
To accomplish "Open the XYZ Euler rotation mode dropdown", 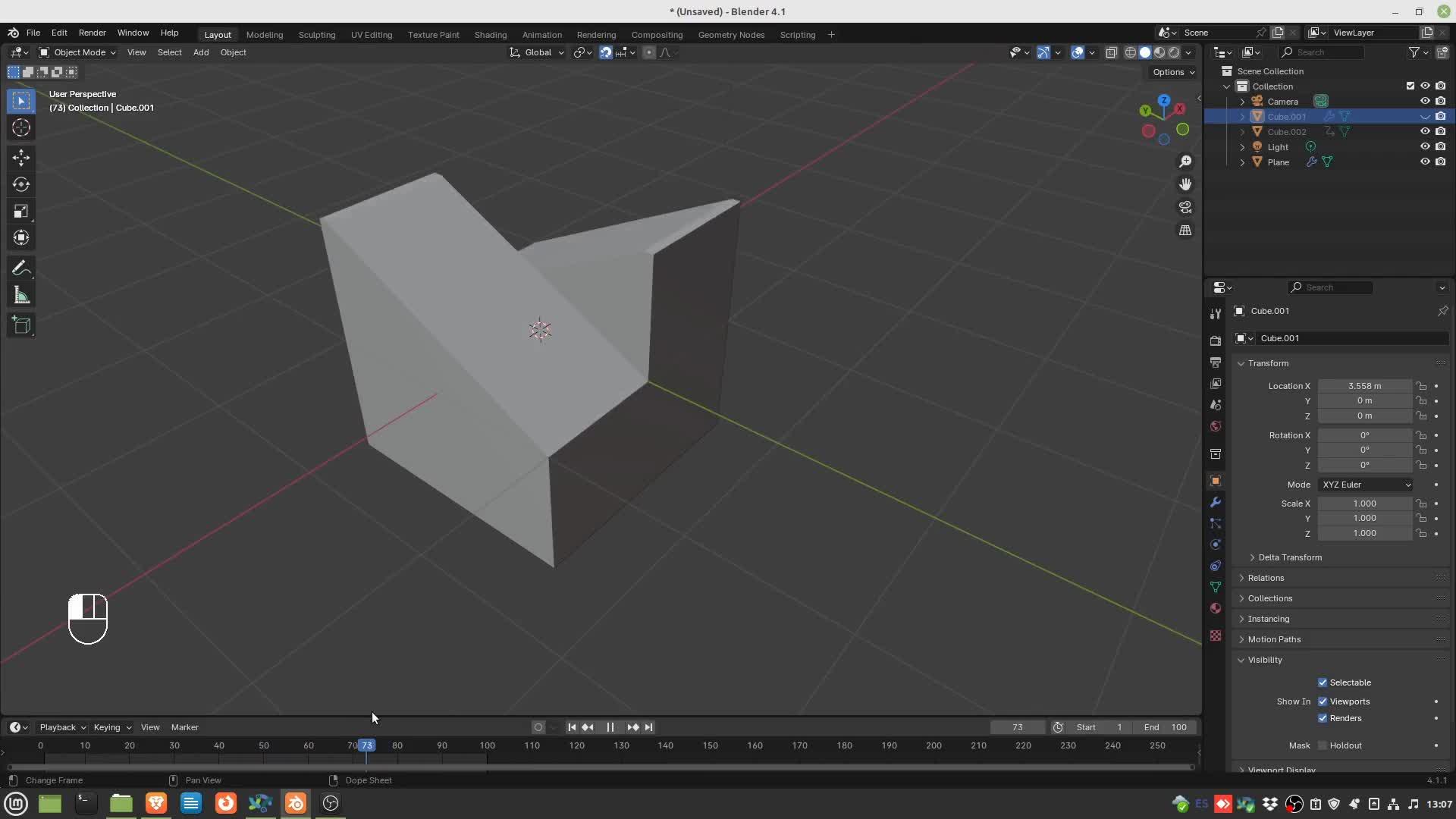I will (x=1365, y=485).
